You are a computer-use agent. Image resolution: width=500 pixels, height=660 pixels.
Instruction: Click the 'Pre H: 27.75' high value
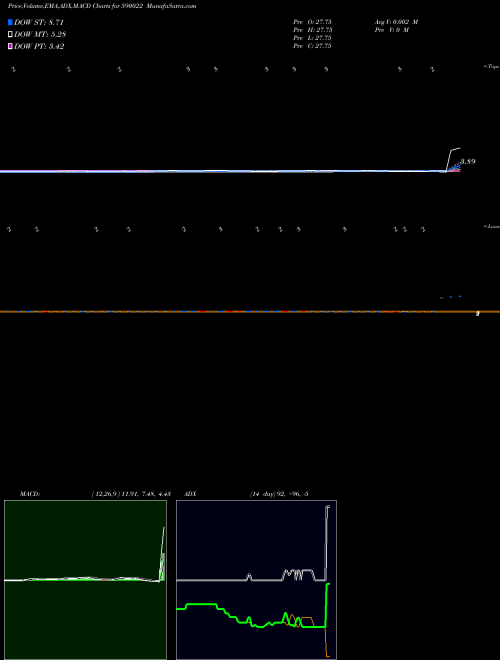point(312,30)
